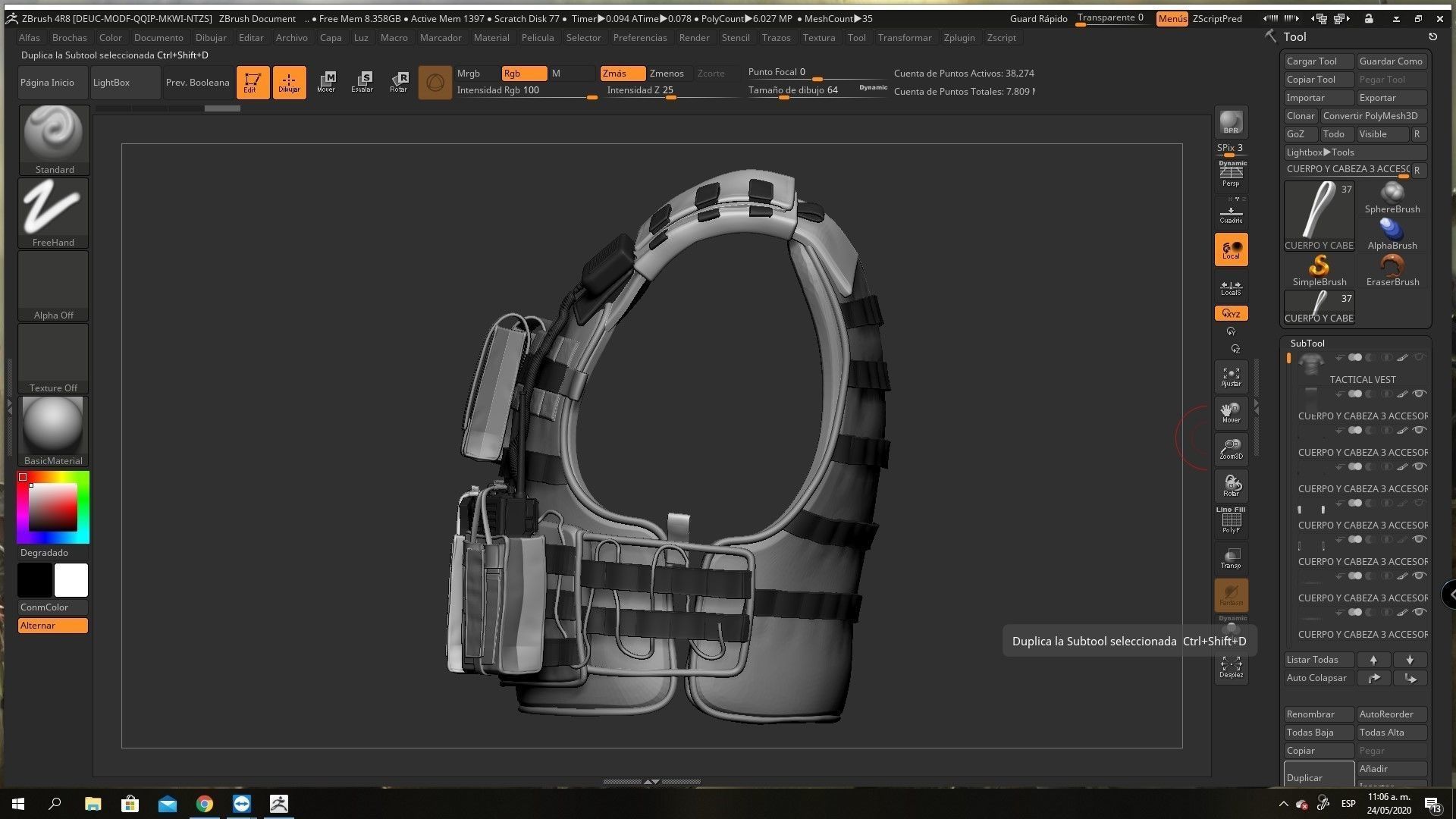Open Windows Start menu

[18, 804]
